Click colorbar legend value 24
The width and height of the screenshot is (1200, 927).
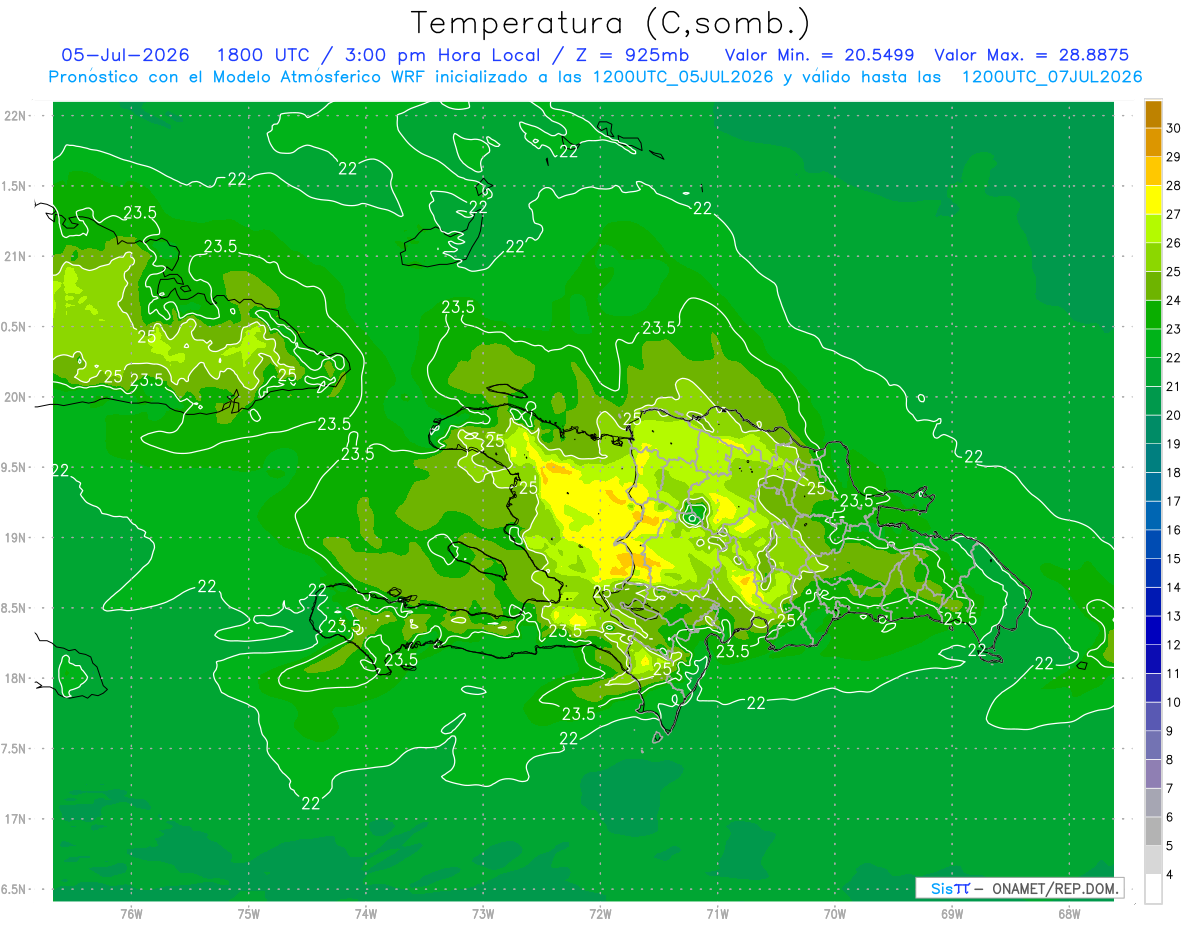point(1173,300)
